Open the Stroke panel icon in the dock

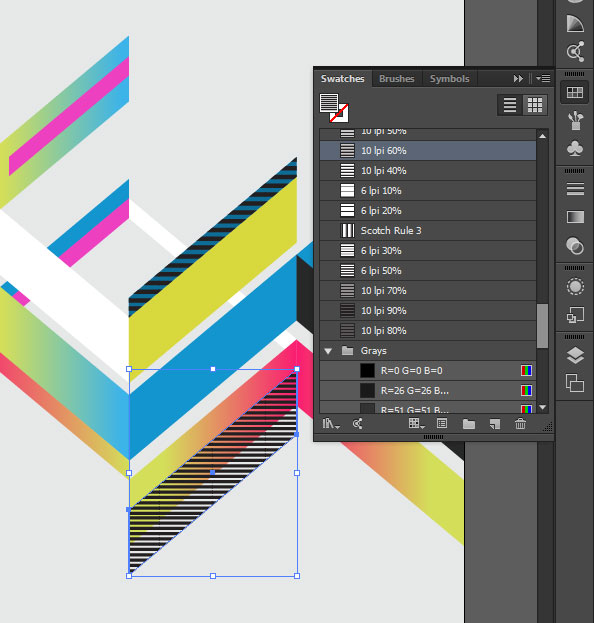click(x=575, y=189)
